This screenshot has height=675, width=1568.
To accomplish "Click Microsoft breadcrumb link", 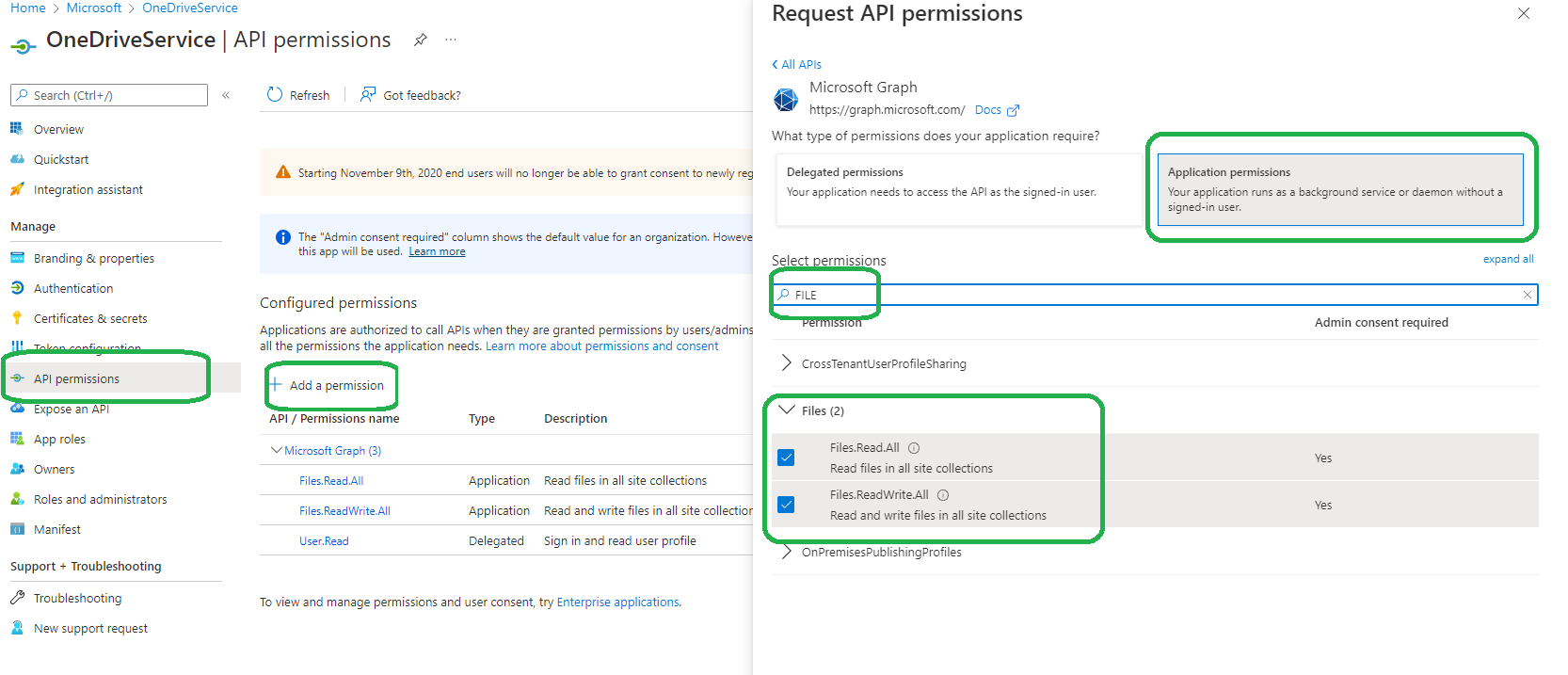I will 94,8.
